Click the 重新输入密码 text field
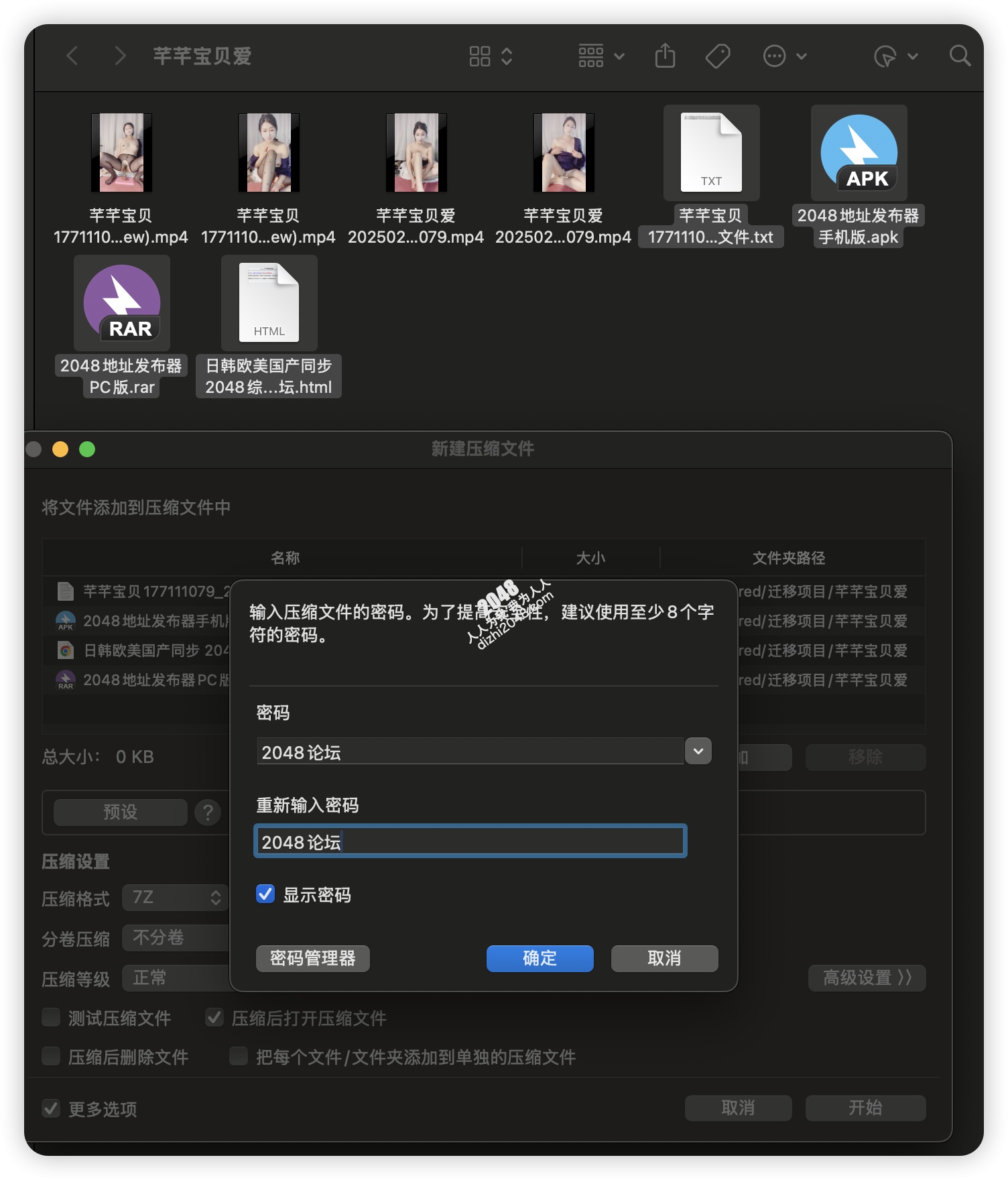Screen dimensions: 1008x1180 point(470,841)
